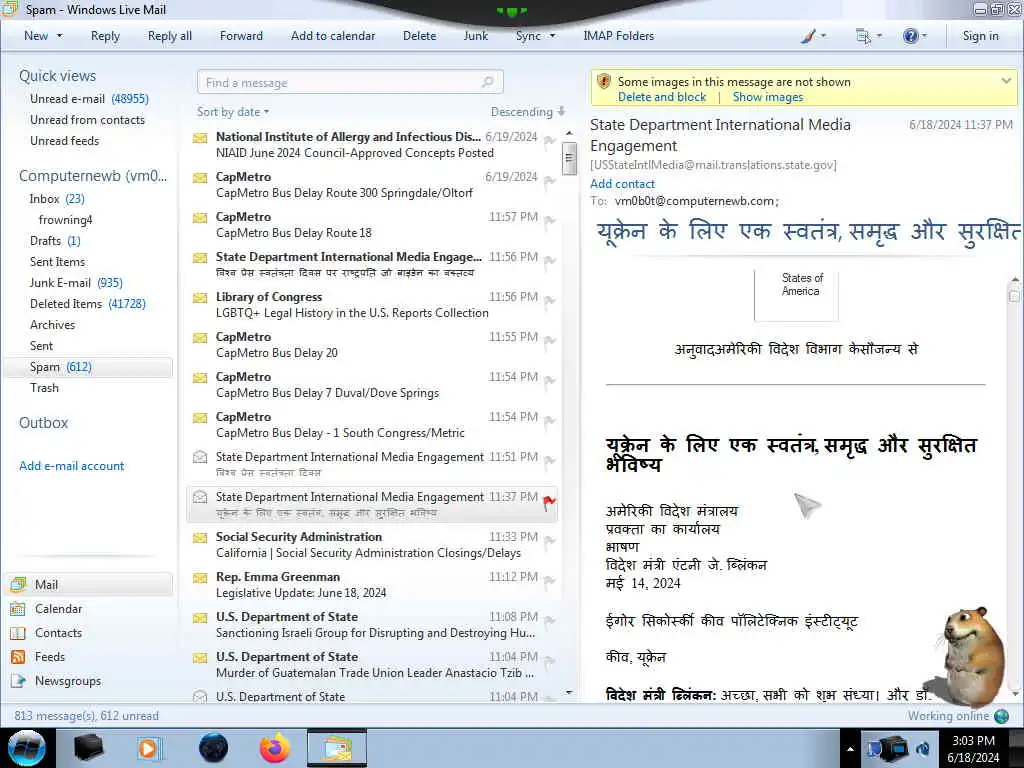Open the layout menu icon in toolbar
Viewport: 1024px width, 768px height.
[863, 36]
